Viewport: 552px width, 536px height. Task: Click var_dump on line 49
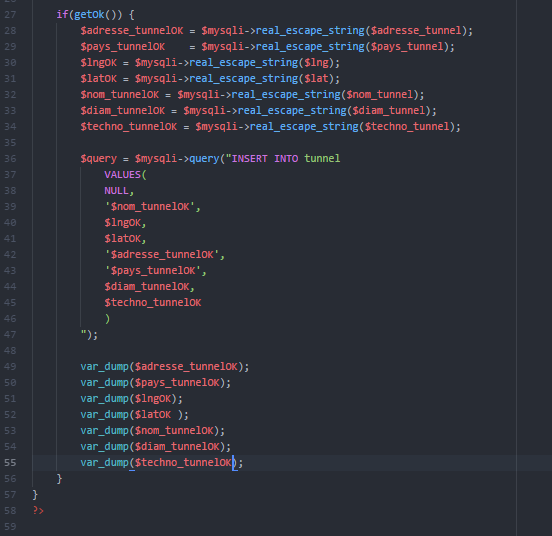point(105,367)
